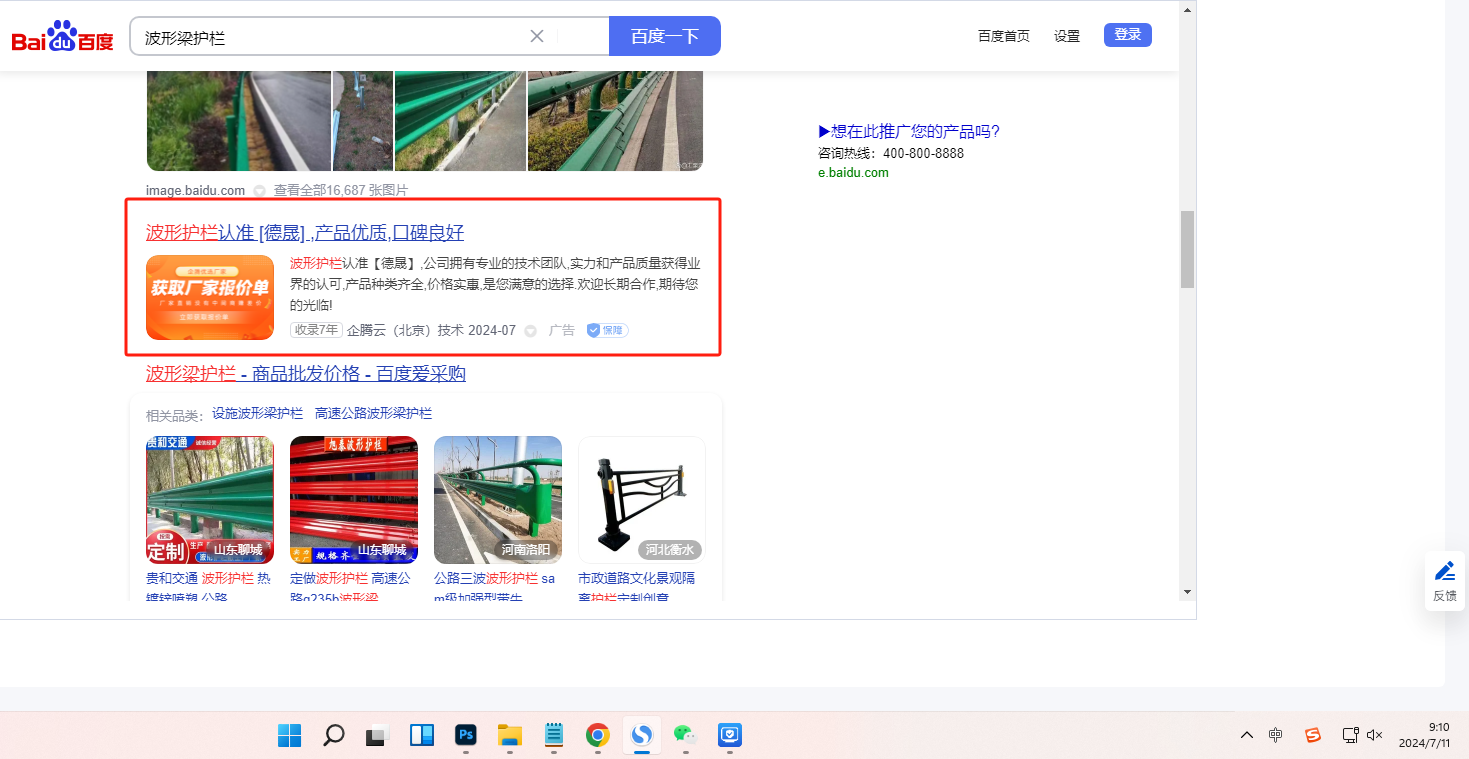Image resolution: width=1469 pixels, height=759 pixels.
Task: Open the first guardrail roadside image thumbnail
Action: (x=239, y=121)
